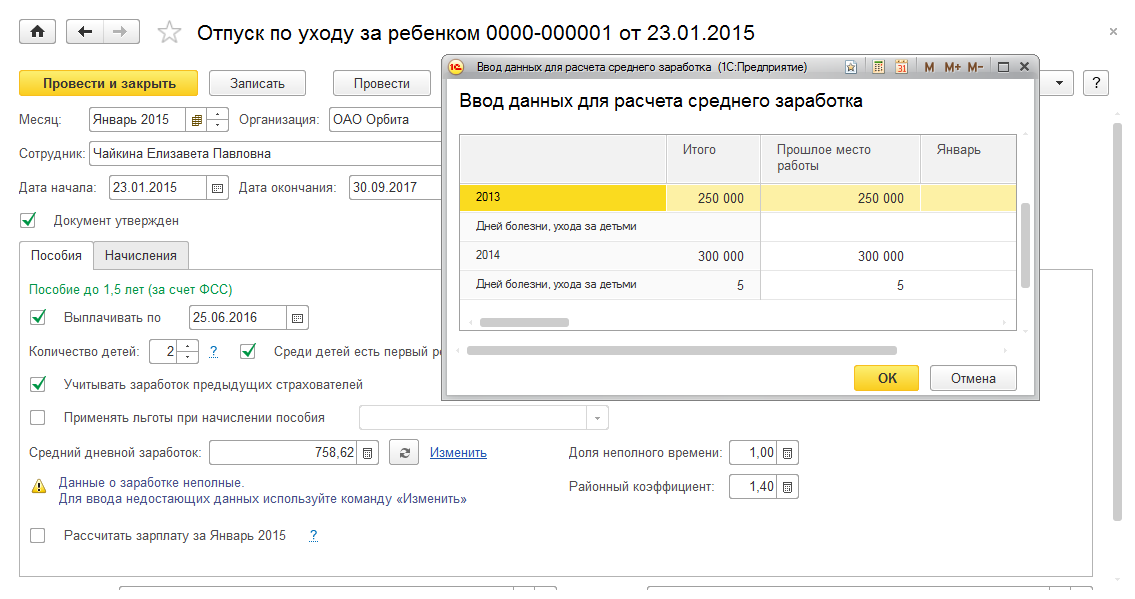The width and height of the screenshot is (1135, 599).
Task: Open the calendar icon in dialog title bar
Action: pos(901,67)
